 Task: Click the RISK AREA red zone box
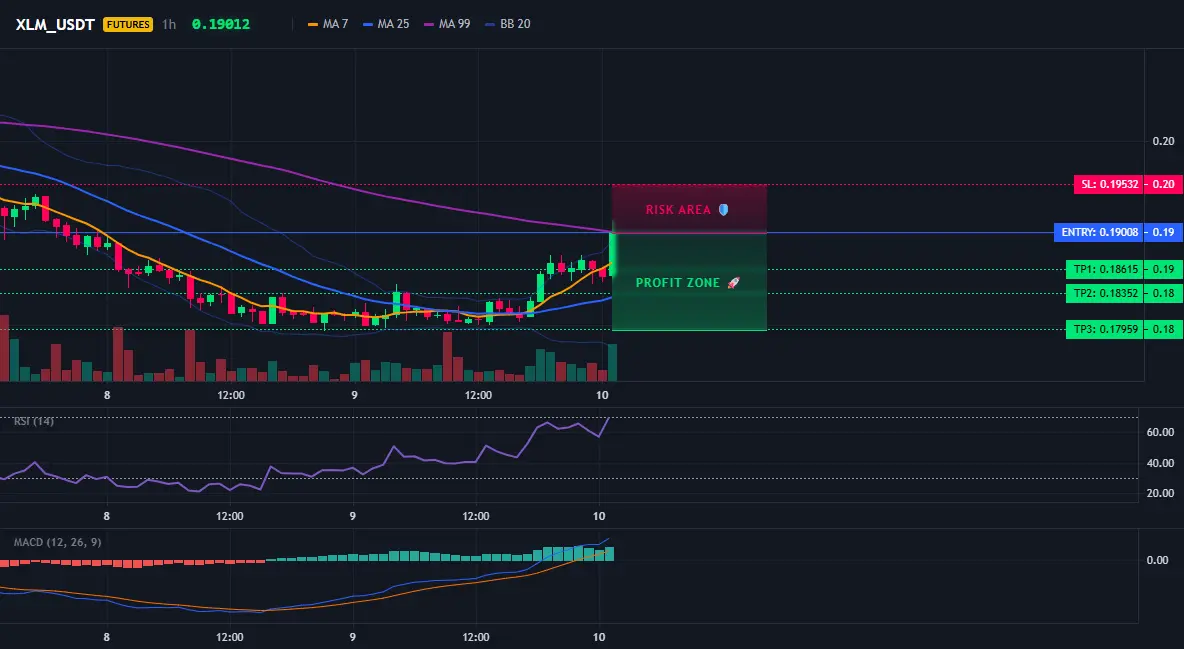point(689,209)
